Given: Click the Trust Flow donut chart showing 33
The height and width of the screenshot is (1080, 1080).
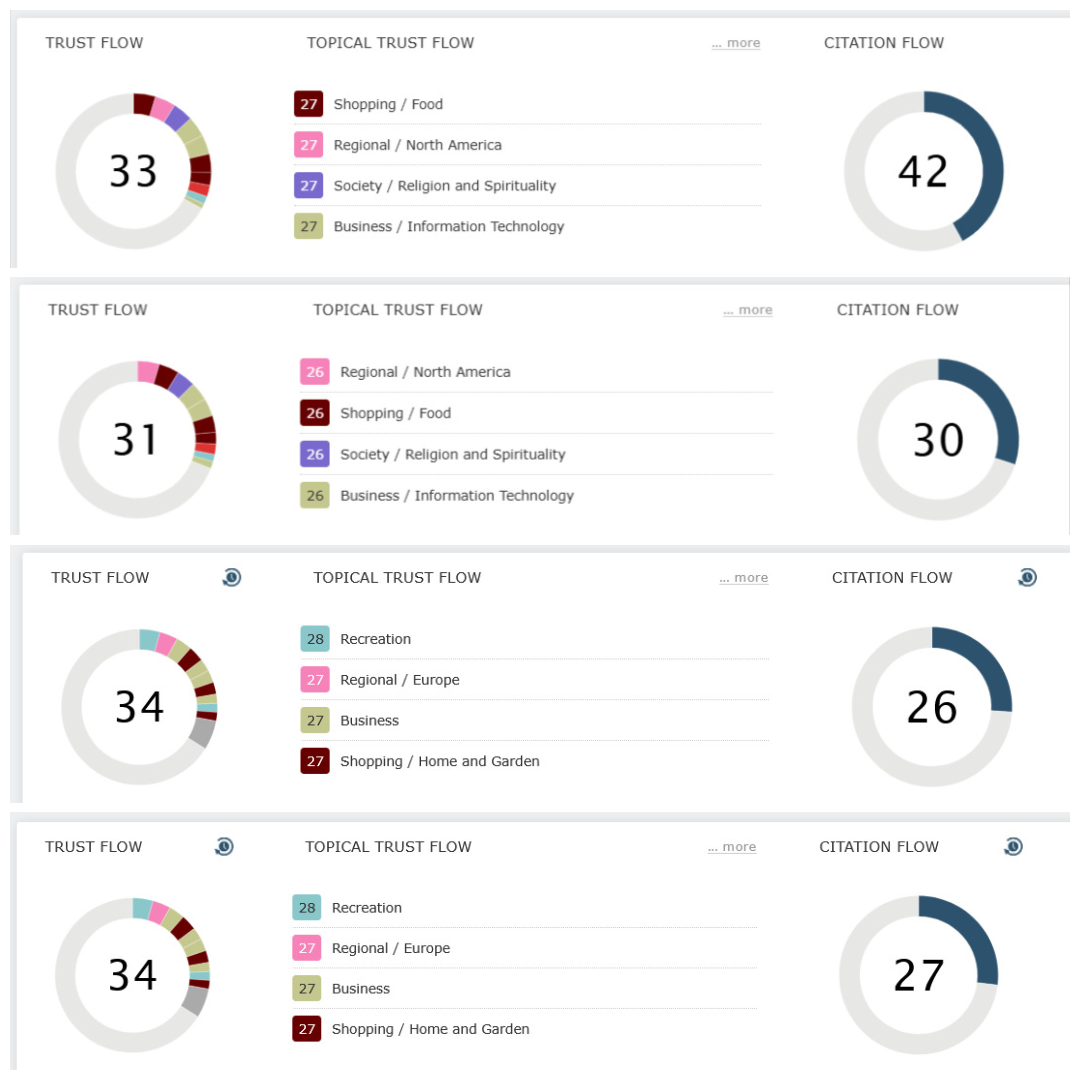Looking at the screenshot, I should click(133, 171).
